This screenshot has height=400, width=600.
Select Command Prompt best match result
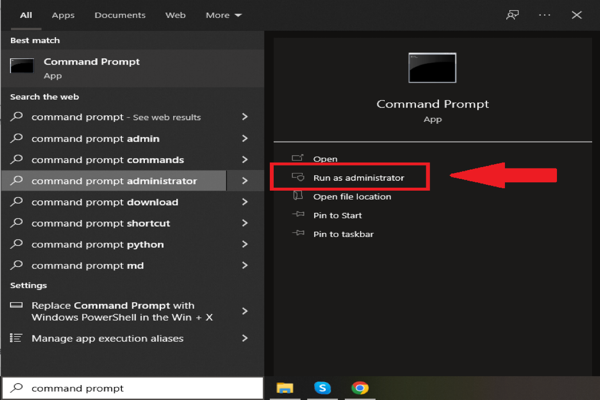pos(132,69)
